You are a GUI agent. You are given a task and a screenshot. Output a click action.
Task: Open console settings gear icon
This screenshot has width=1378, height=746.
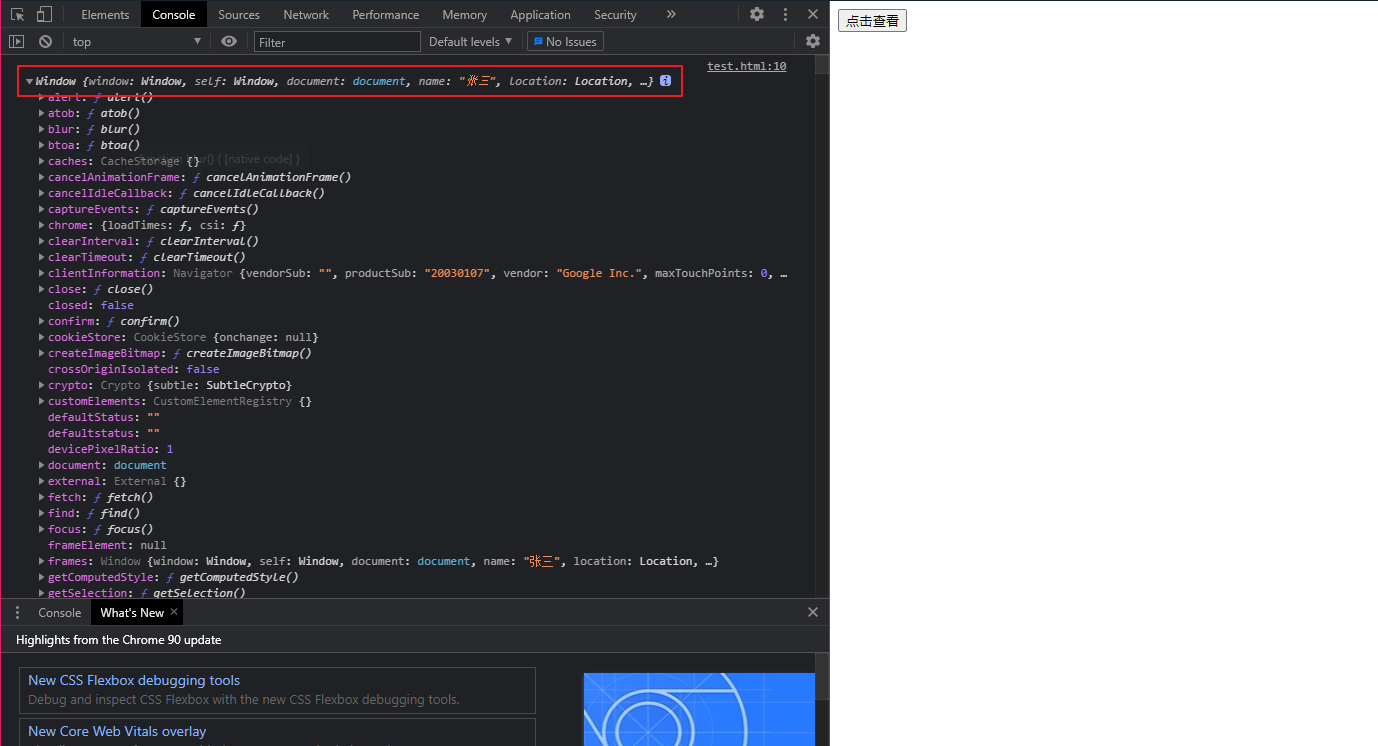[x=813, y=41]
